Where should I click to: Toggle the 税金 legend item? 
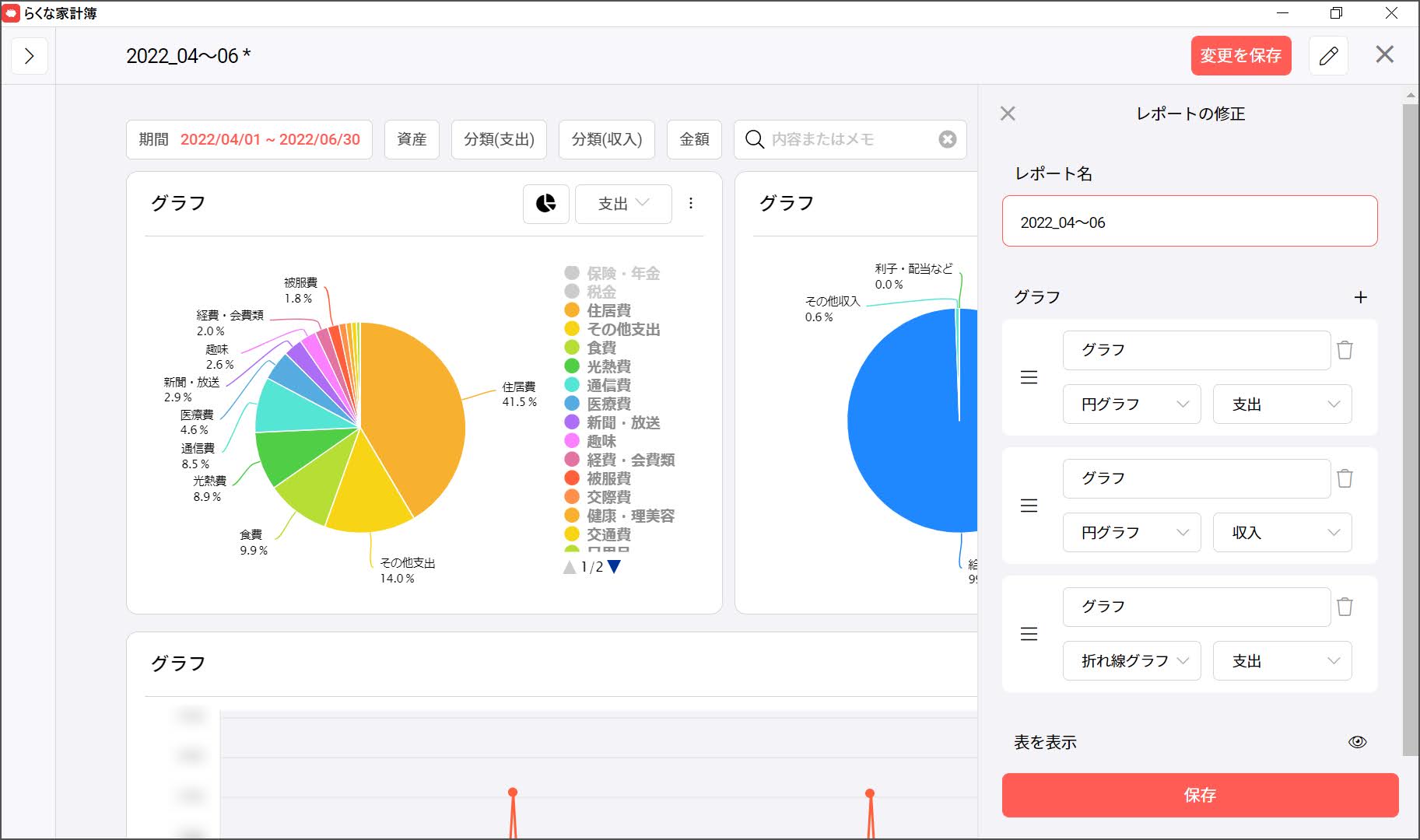[591, 292]
